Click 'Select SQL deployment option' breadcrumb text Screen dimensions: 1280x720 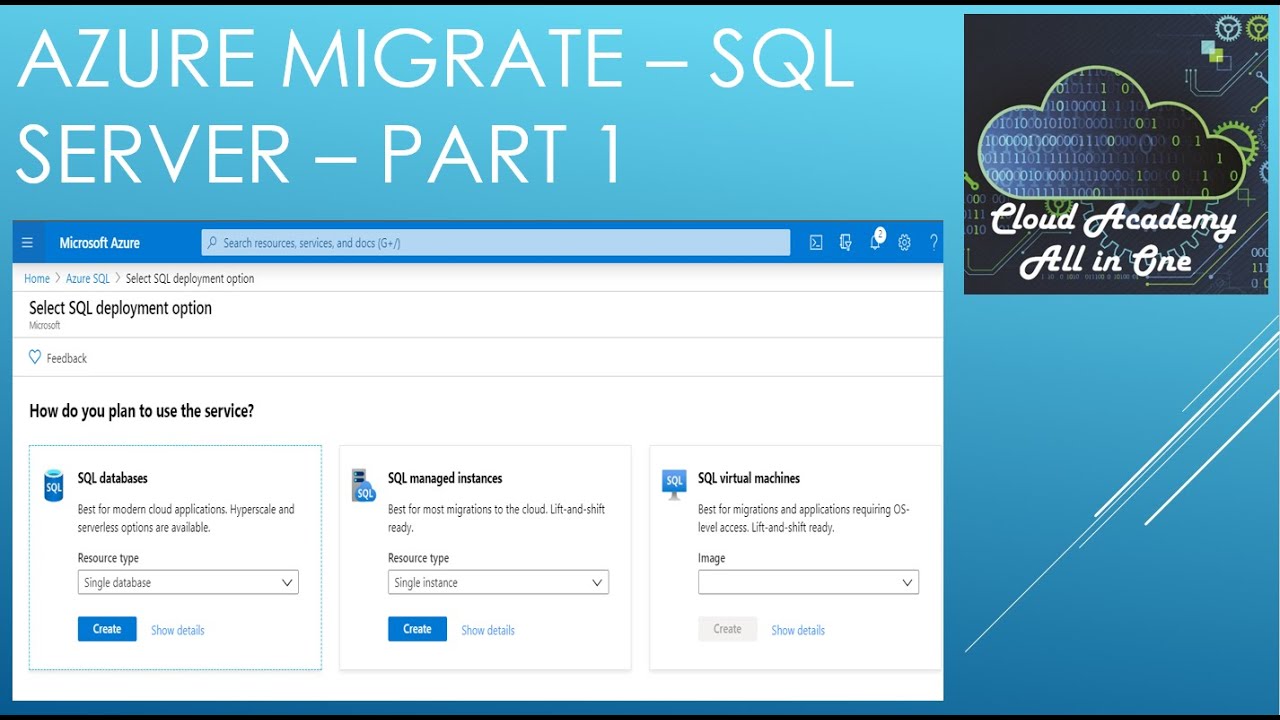(190, 279)
